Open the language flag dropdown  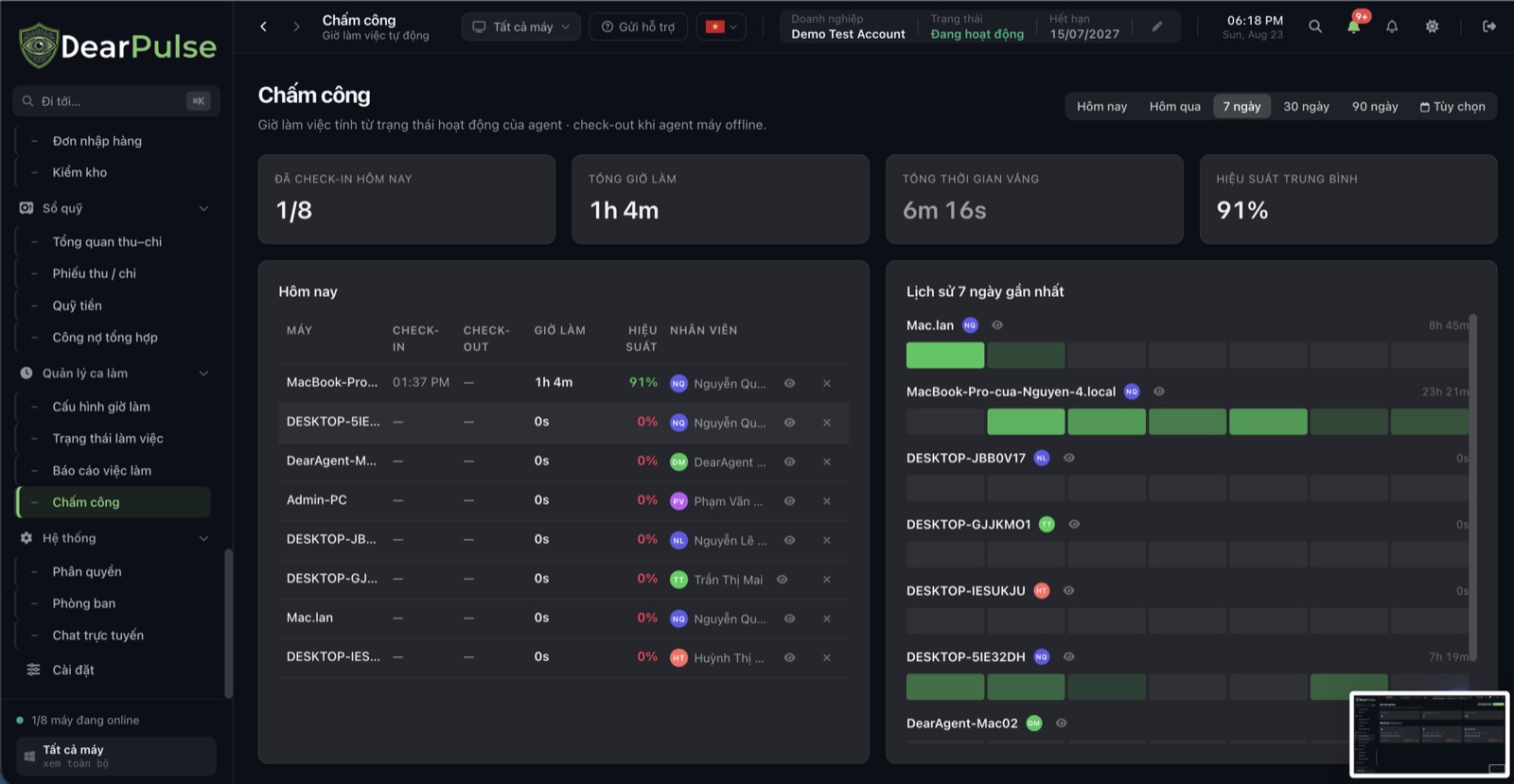721,26
